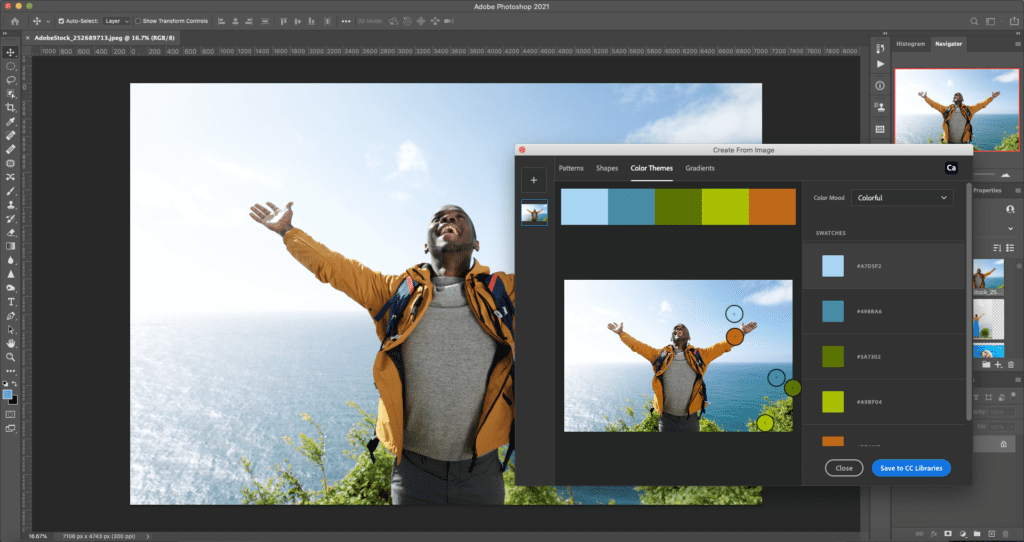Select the Zoom tool magnifier
Image resolution: width=1024 pixels, height=542 pixels.
coord(10,357)
